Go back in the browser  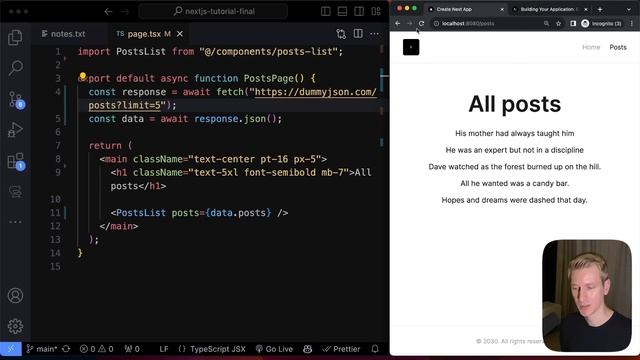click(x=398, y=23)
